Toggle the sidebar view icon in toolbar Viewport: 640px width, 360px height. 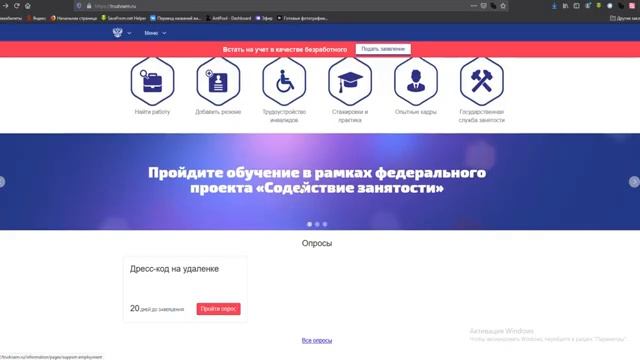tap(576, 6)
